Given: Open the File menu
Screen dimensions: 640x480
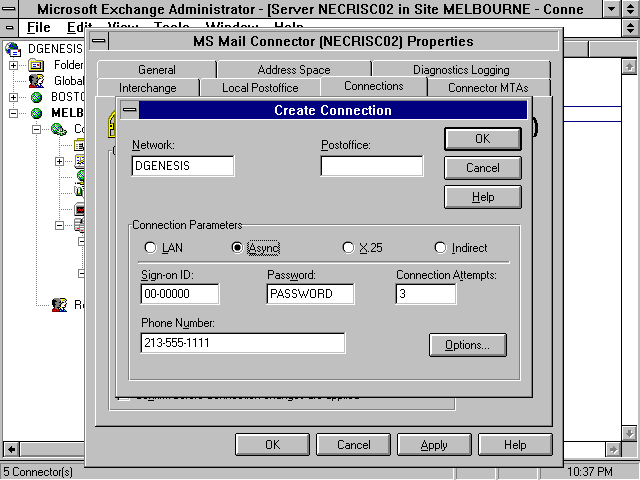Looking at the screenshot, I should tap(38, 27).
